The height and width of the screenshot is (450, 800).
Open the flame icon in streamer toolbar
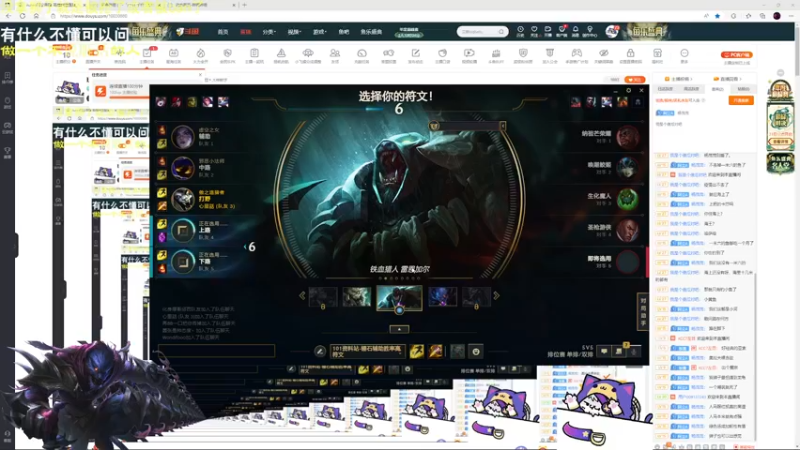pyautogui.click(x=201, y=55)
